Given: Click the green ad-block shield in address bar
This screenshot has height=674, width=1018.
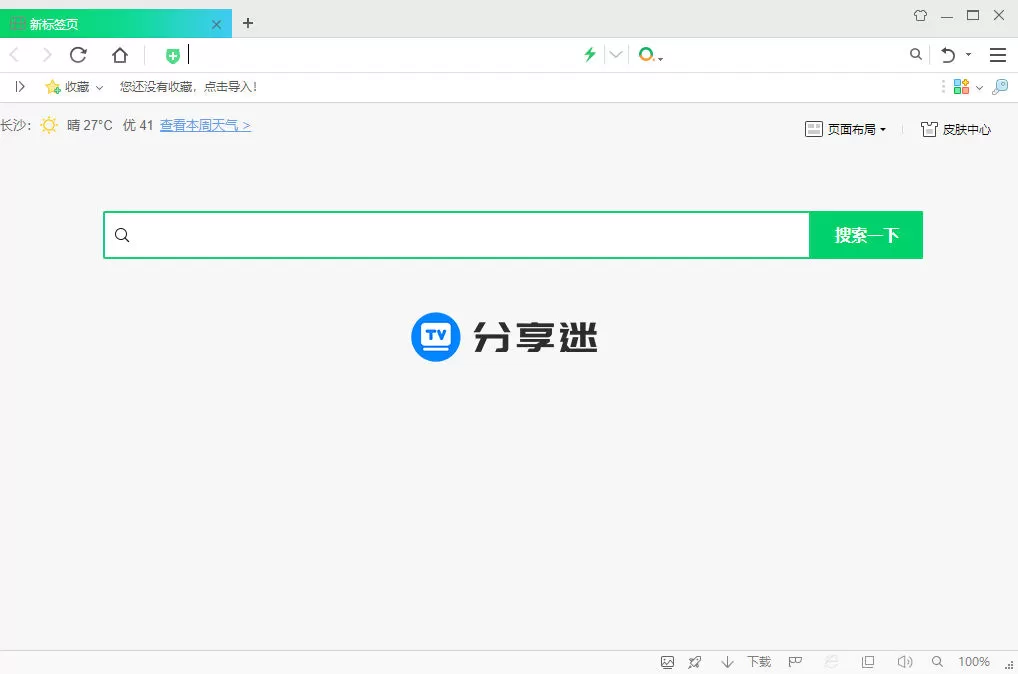Looking at the screenshot, I should point(172,55).
